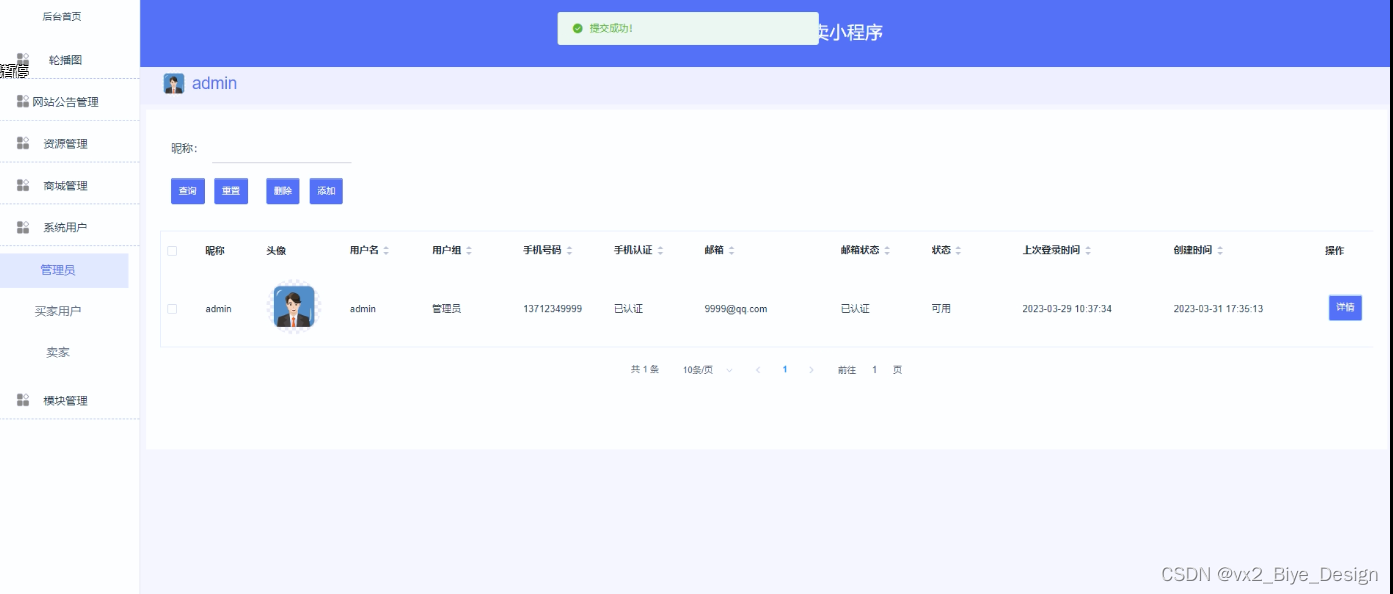1393x594 pixels.
Task: Click the 昵称 search input field
Action: [282, 148]
